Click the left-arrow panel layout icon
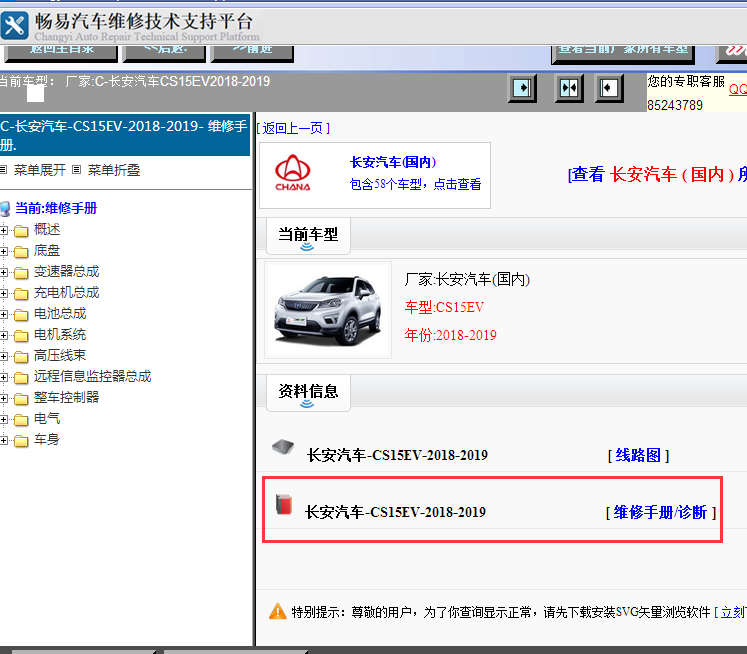Image resolution: width=747 pixels, height=654 pixels. [609, 88]
